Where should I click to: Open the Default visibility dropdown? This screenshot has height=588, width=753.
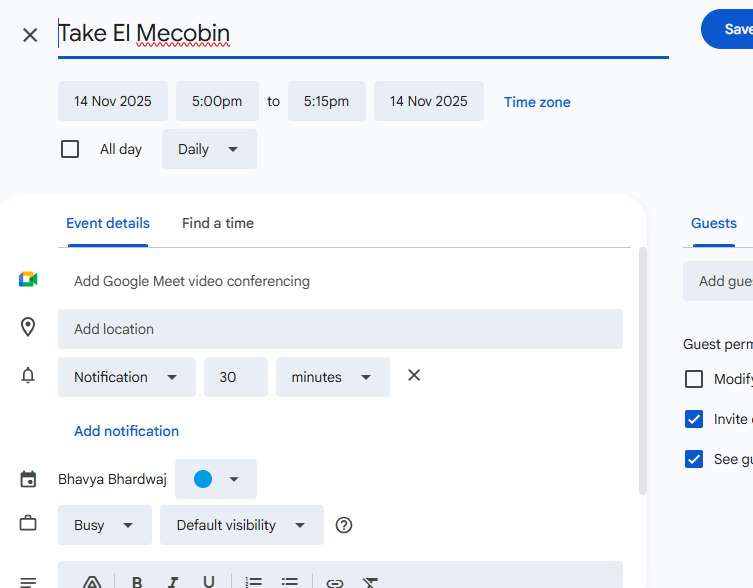(x=242, y=525)
